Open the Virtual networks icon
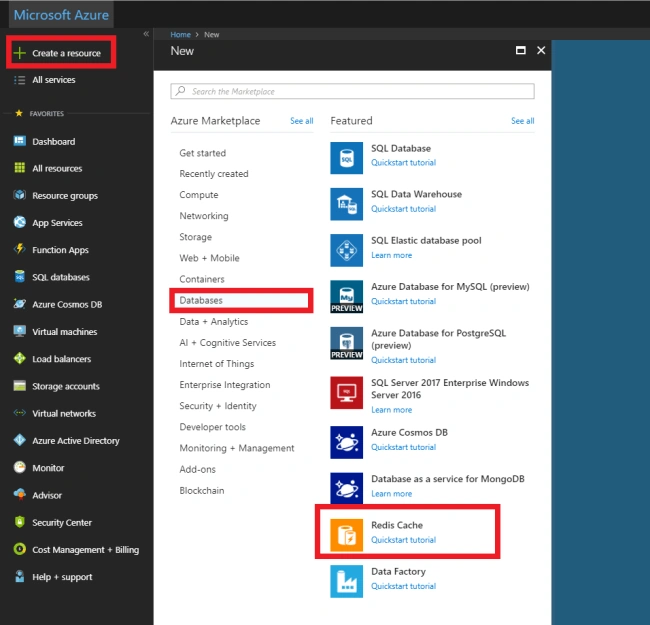The width and height of the screenshot is (650, 625). tap(19, 413)
